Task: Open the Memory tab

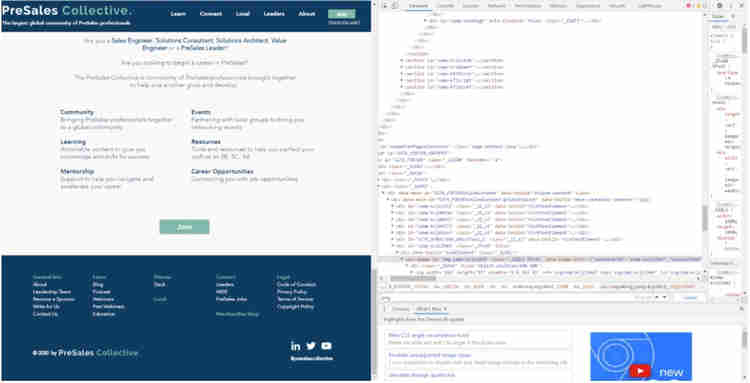Action: point(558,6)
